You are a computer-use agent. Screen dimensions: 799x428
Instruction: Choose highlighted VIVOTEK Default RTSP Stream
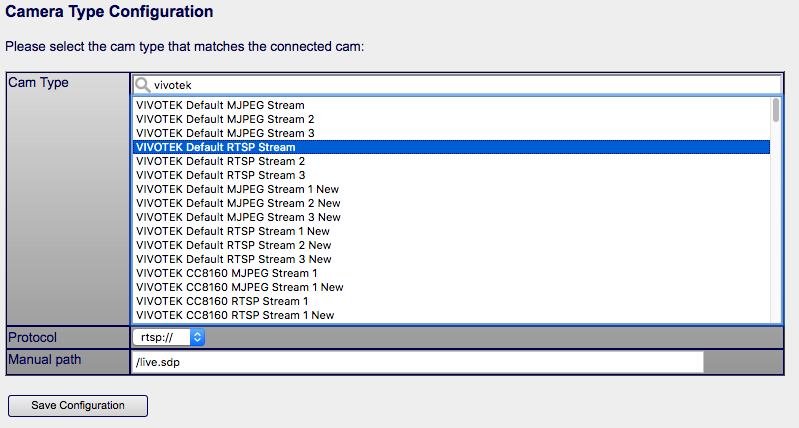pyautogui.click(x=451, y=147)
